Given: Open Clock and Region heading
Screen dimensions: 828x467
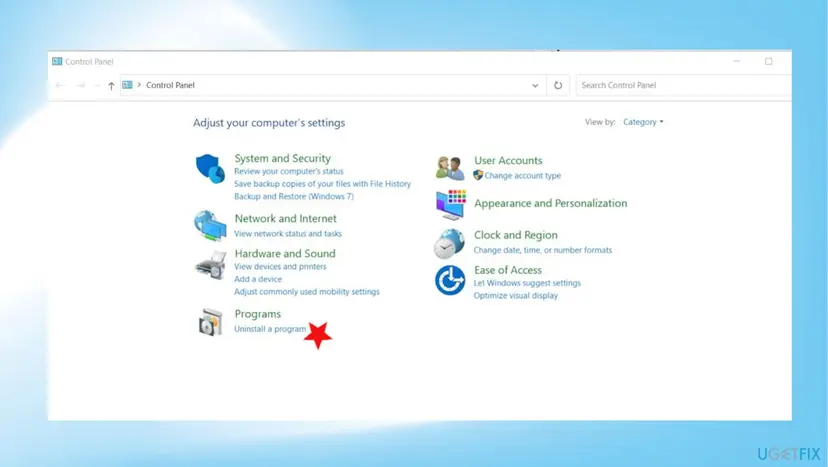Looking at the screenshot, I should click(x=515, y=235).
